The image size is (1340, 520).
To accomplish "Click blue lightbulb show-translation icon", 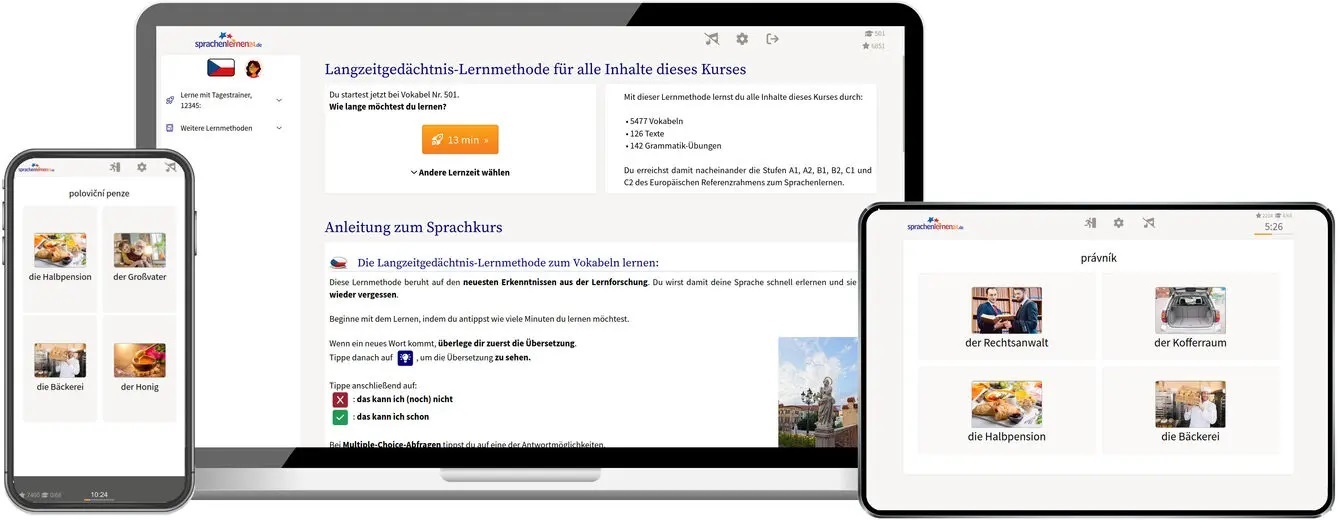I will point(405,358).
